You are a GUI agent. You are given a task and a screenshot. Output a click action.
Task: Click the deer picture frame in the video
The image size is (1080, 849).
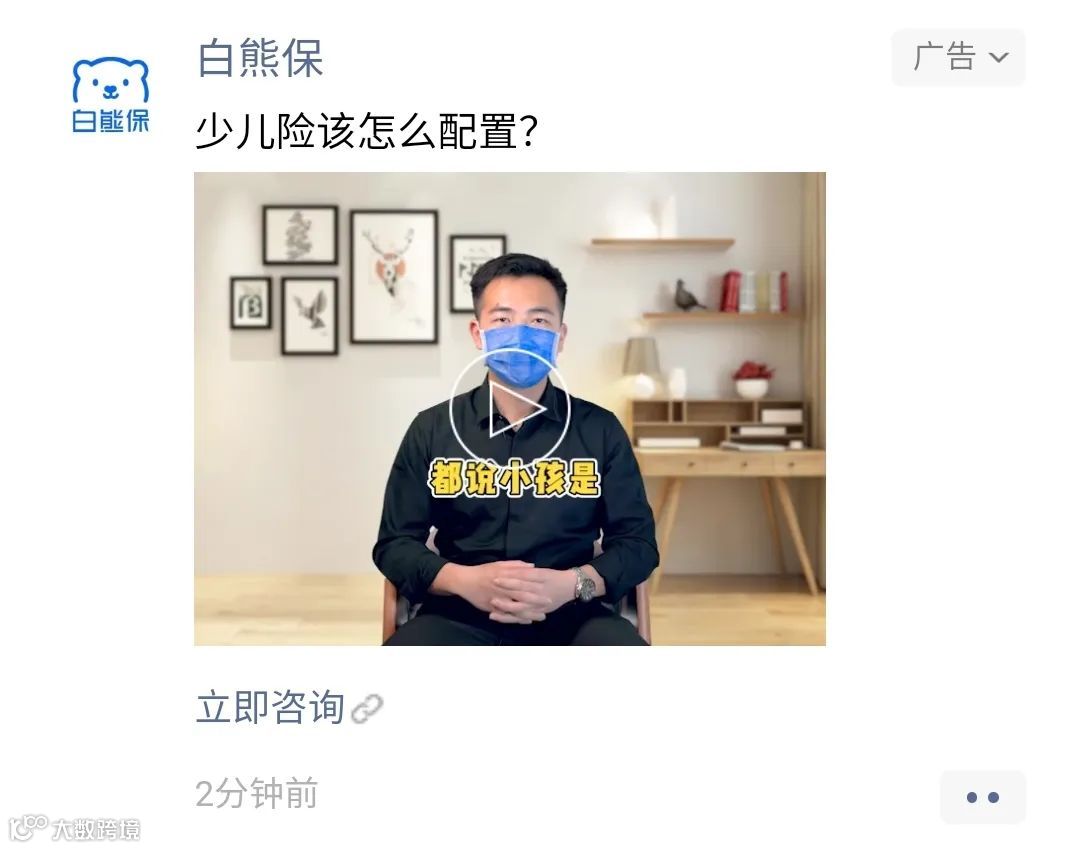pos(394,276)
